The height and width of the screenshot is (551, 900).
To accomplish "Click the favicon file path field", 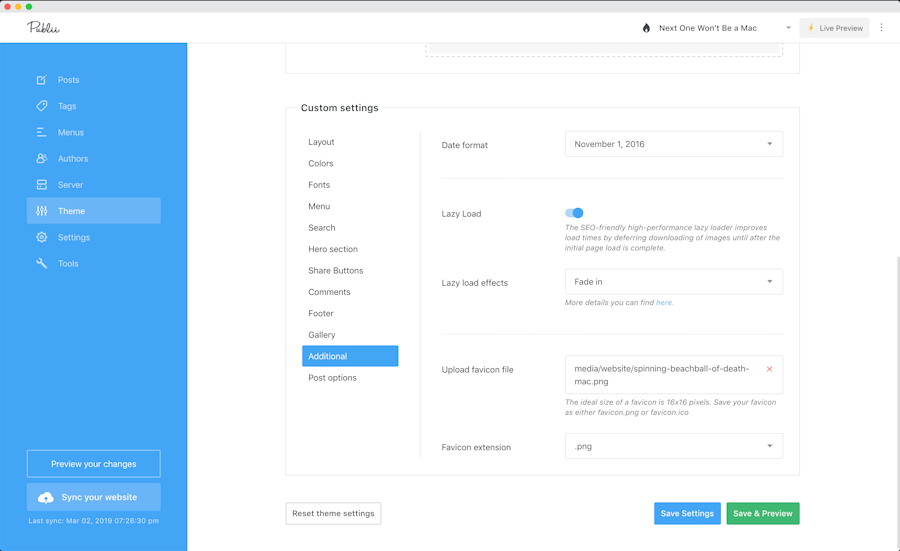I will [661, 375].
